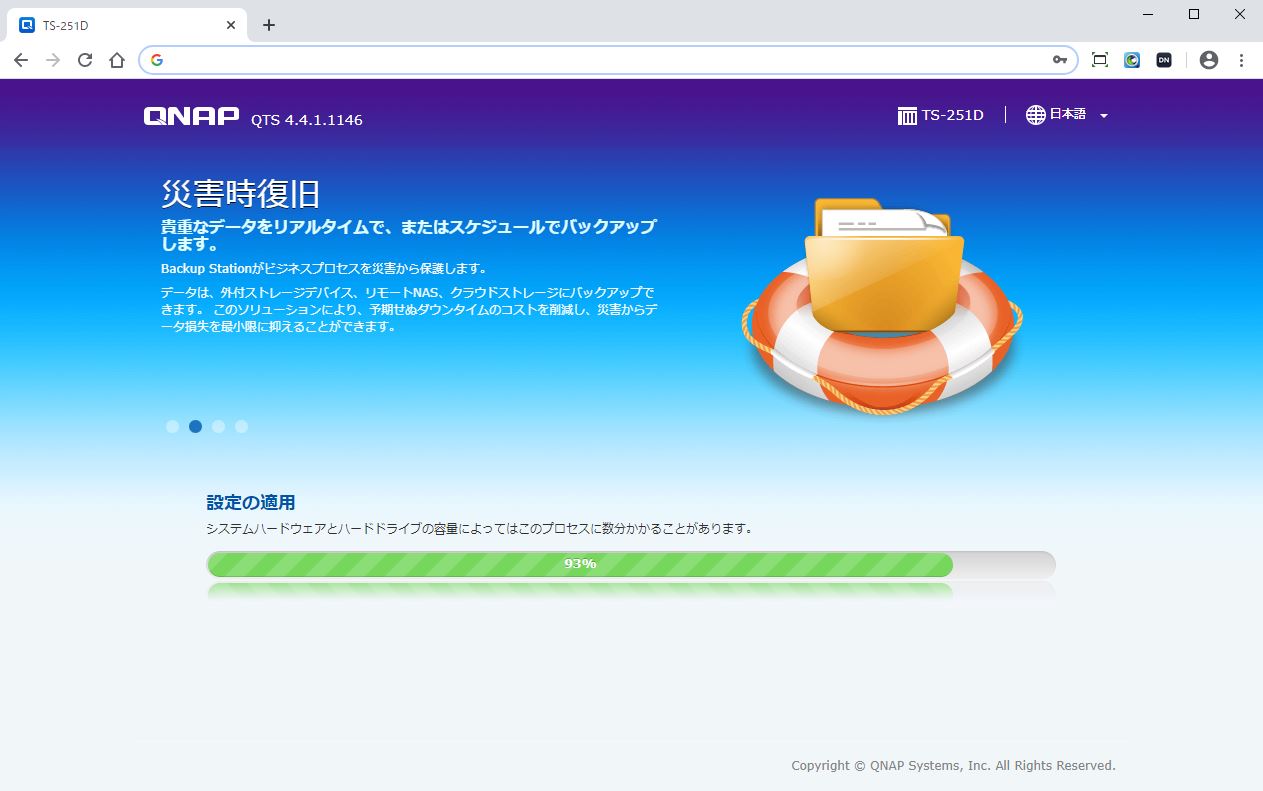Switch to the TS-251D browser tab
The height and width of the screenshot is (791, 1263).
pos(120,25)
